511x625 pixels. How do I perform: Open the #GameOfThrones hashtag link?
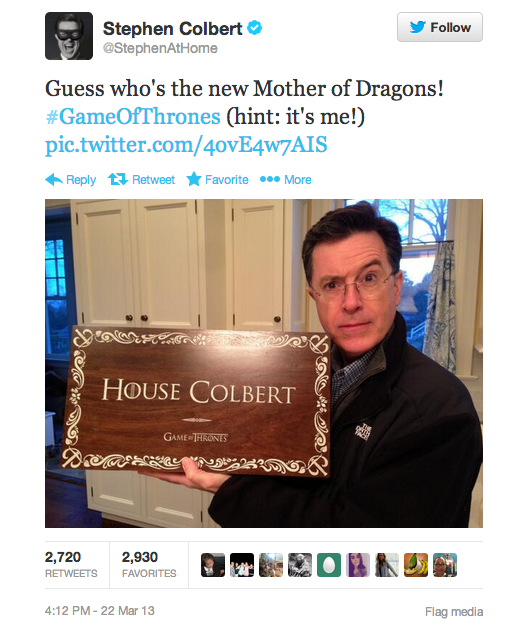[133, 116]
